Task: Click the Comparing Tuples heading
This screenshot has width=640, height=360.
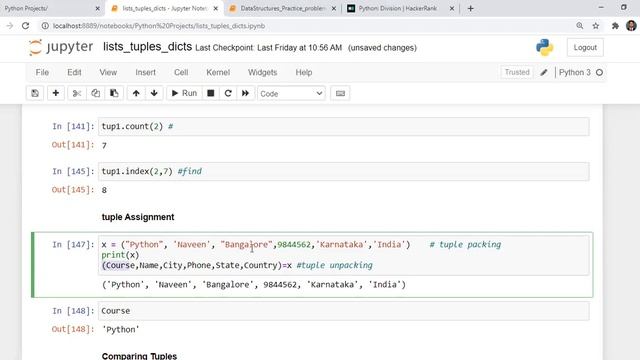Action: 139,356
